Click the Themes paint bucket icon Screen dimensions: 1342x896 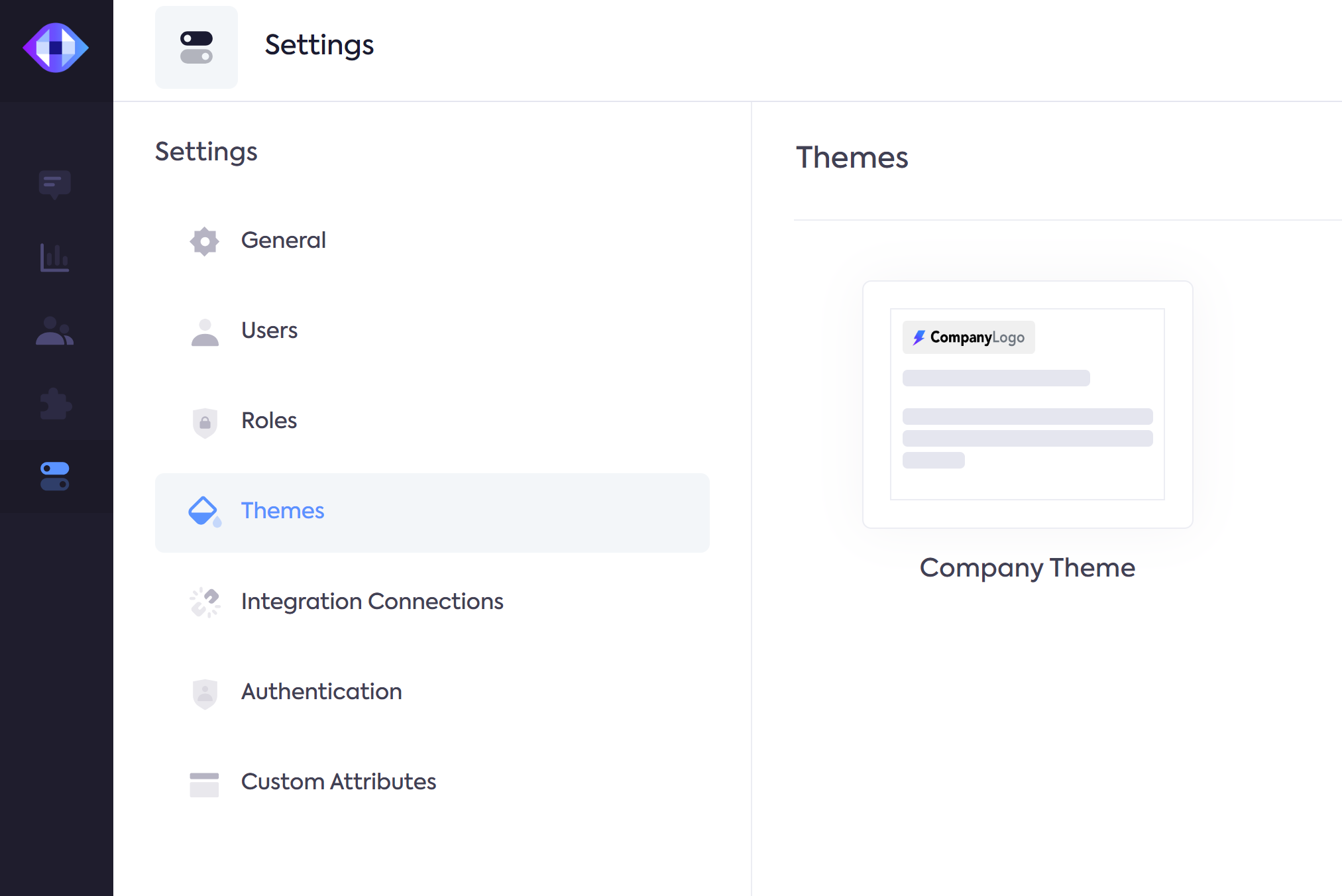pyautogui.click(x=204, y=512)
